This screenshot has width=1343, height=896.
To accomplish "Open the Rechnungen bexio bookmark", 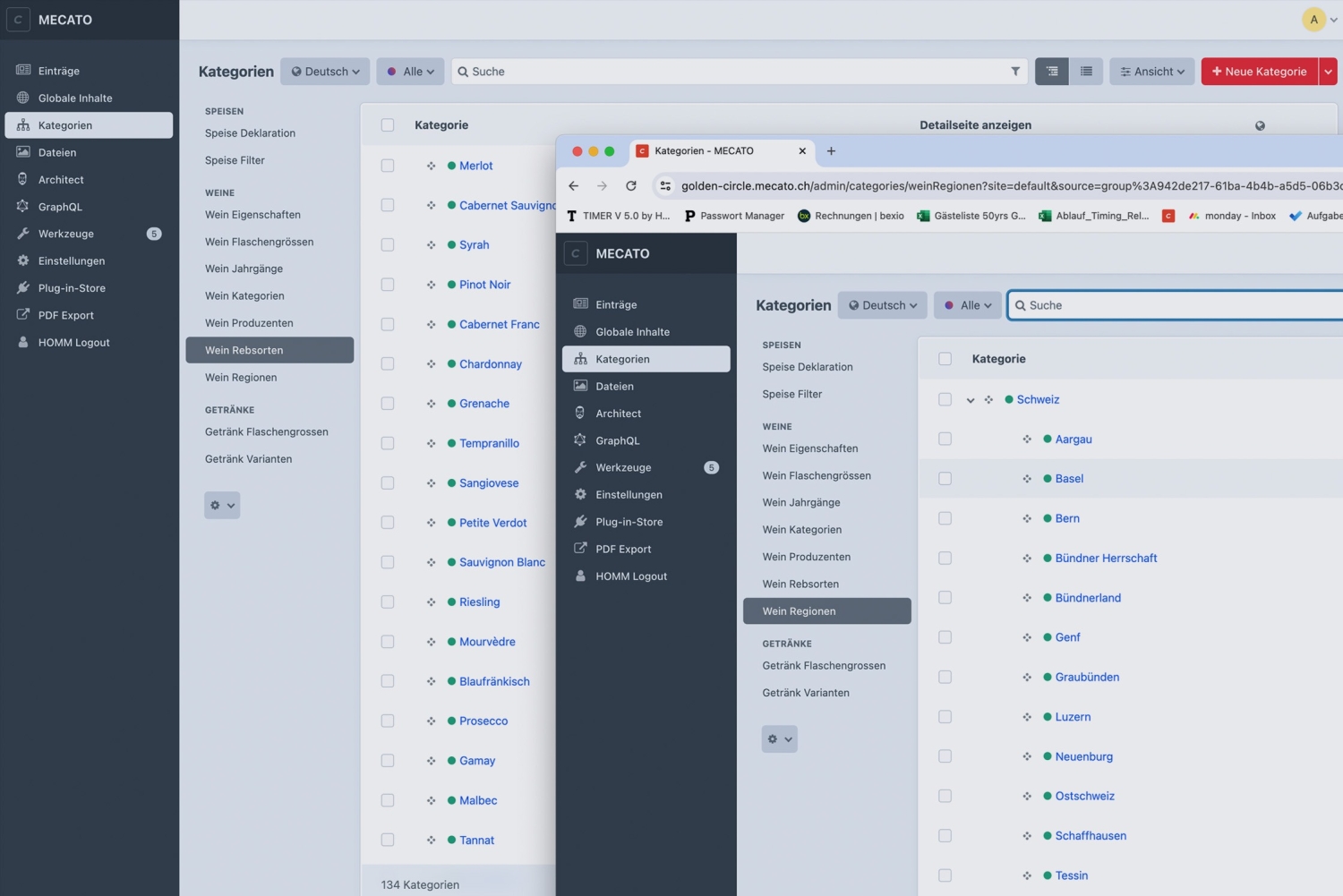I will tap(851, 216).
